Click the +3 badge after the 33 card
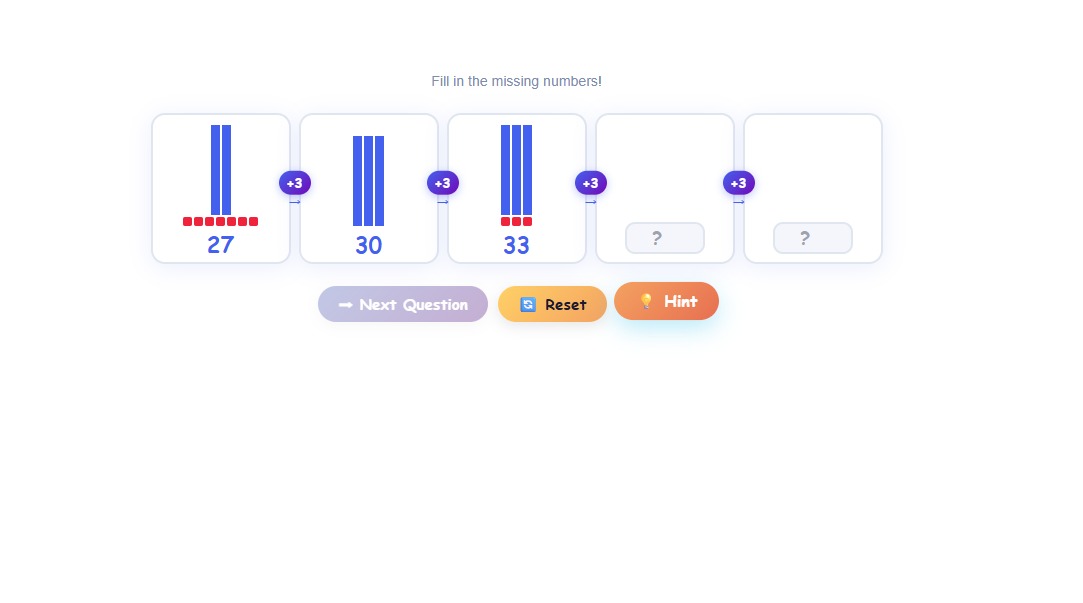Viewport: 1083px width, 603px height. (x=590, y=183)
